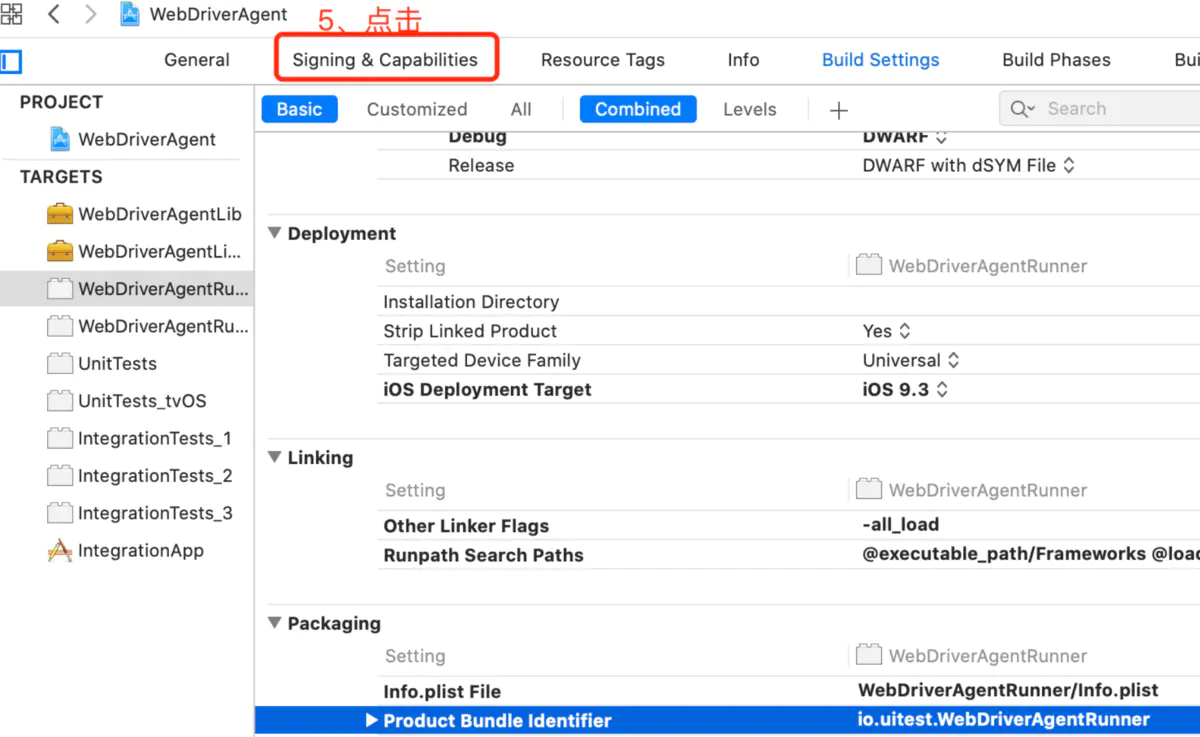Show All build settings
Screen dimensions: 1200x737
coord(521,109)
